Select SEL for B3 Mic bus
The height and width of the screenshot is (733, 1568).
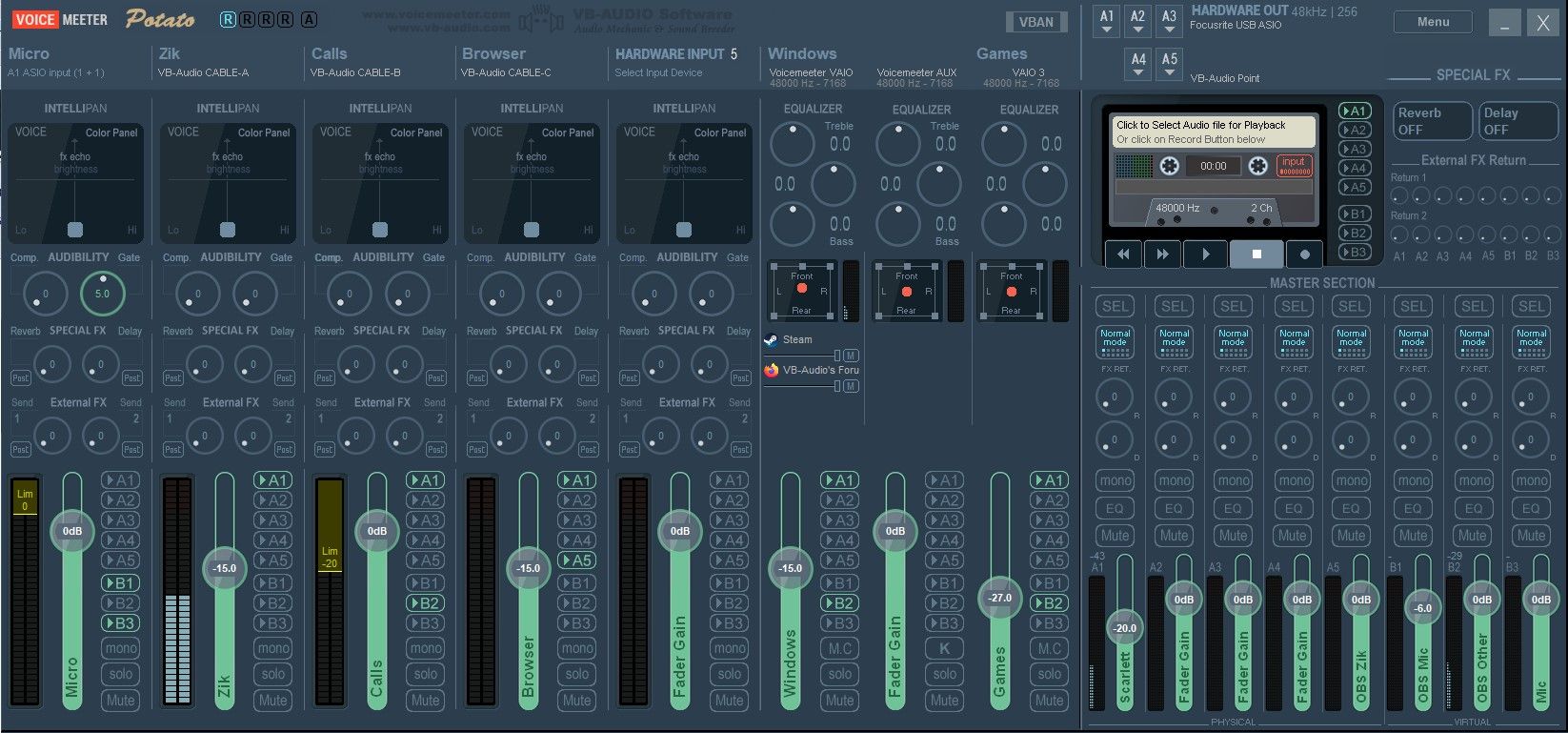coord(1531,306)
